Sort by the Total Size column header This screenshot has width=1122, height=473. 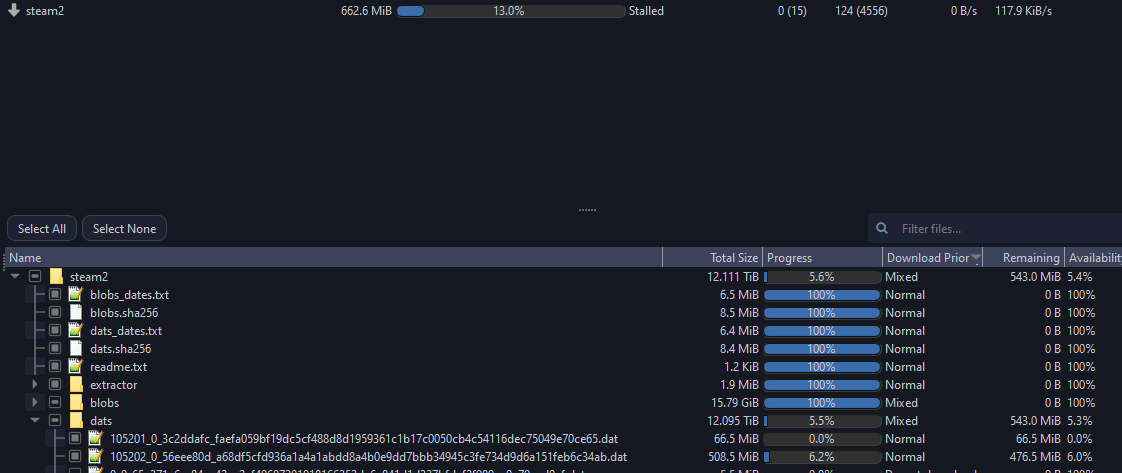713,258
